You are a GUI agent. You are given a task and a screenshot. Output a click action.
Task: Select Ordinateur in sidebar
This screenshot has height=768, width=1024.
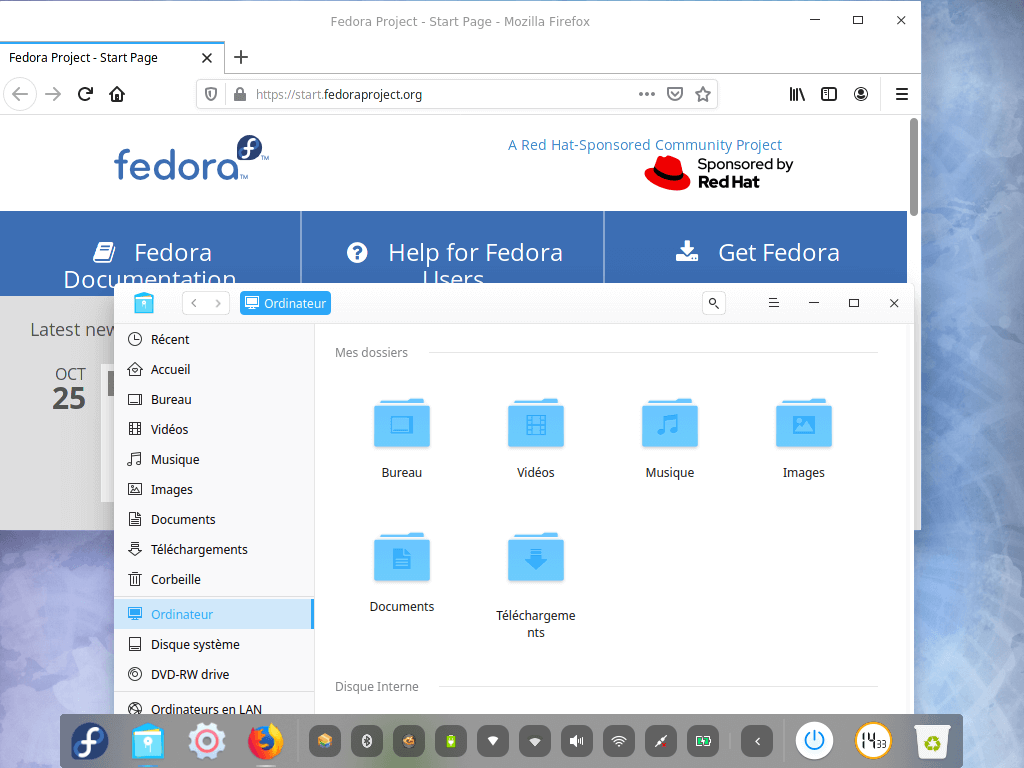point(214,615)
